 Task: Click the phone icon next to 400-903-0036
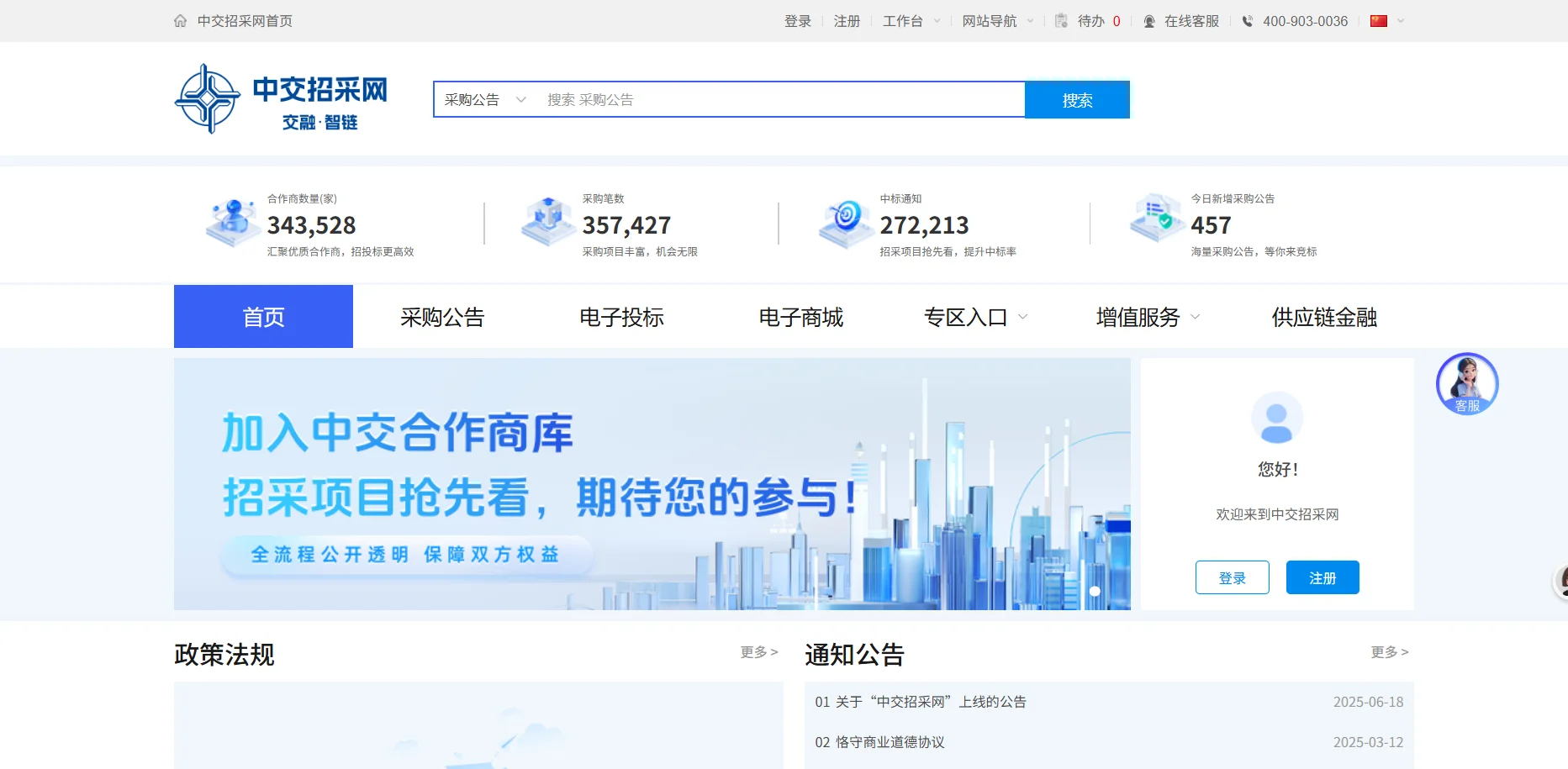pyautogui.click(x=1249, y=20)
